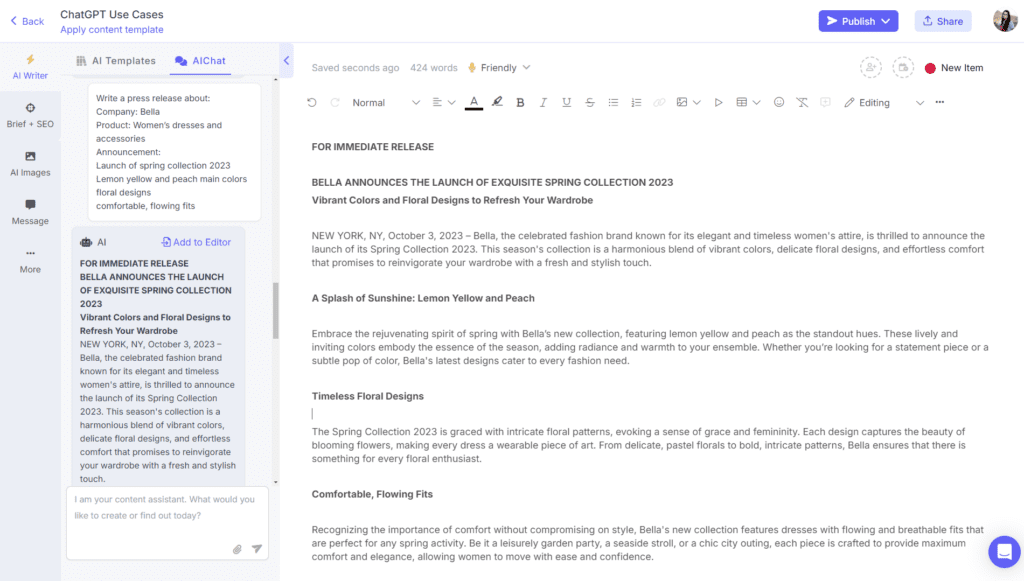Screen dimensions: 1024x581
Task: Expand the table options arrow
Action: click(757, 102)
